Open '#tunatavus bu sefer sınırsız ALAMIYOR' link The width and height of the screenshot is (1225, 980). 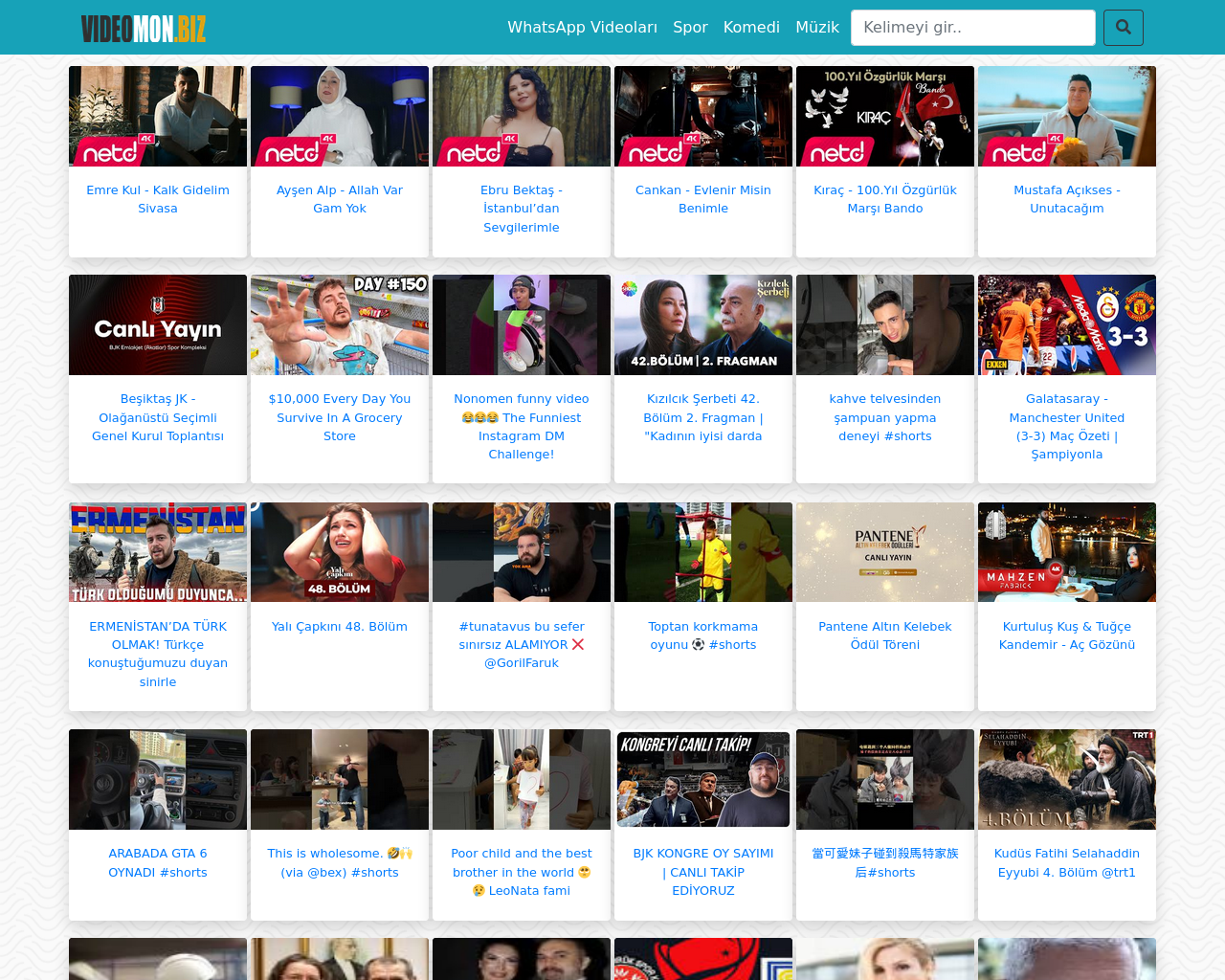[x=522, y=644]
